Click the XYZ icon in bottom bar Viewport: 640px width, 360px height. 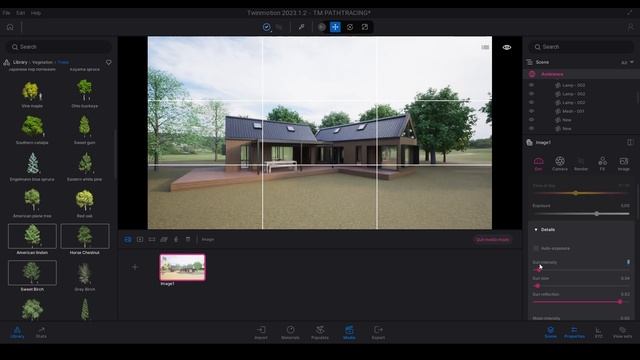(598, 332)
